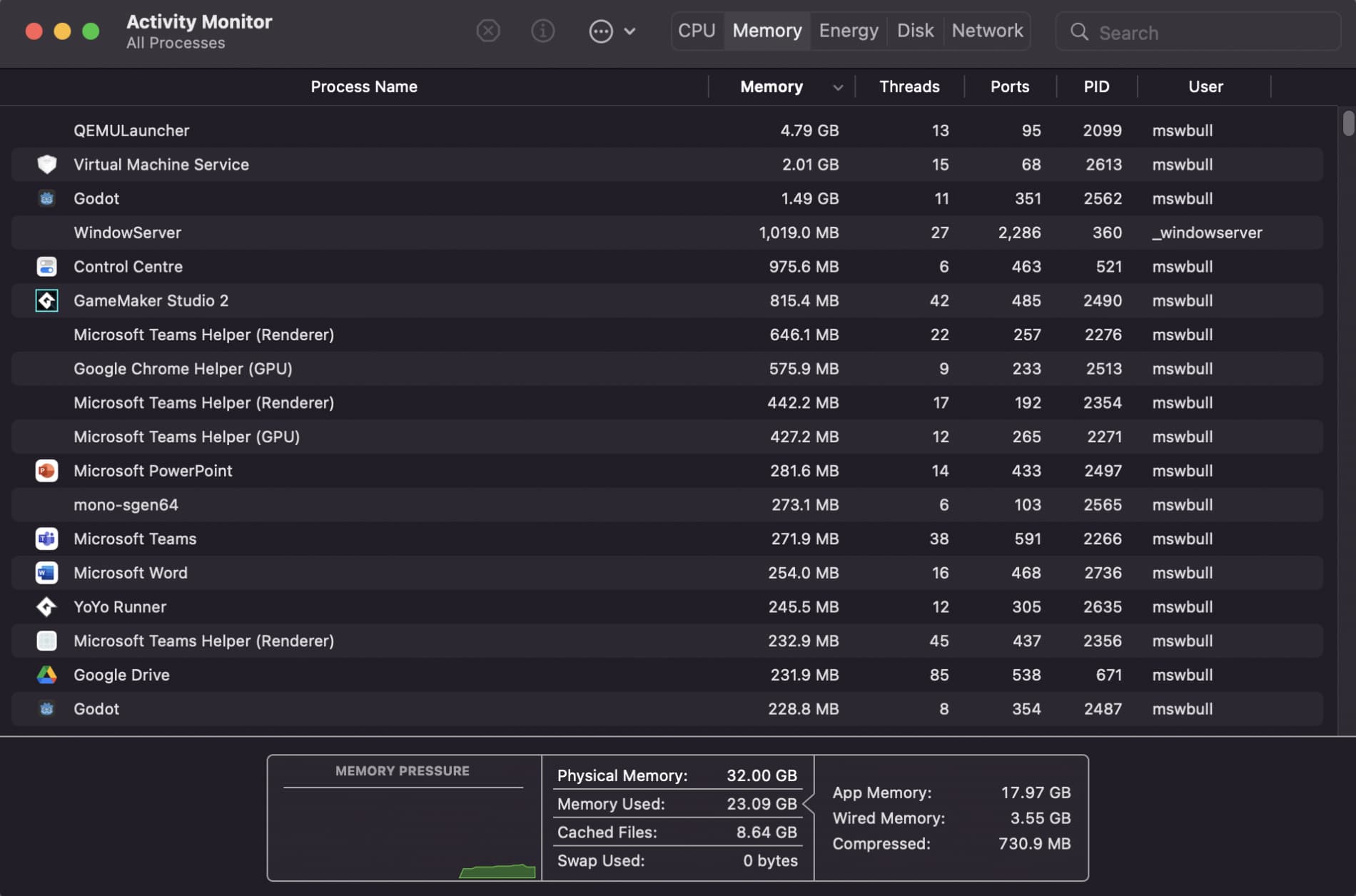Open the Energy tab
This screenshot has width=1356, height=896.
[849, 31]
